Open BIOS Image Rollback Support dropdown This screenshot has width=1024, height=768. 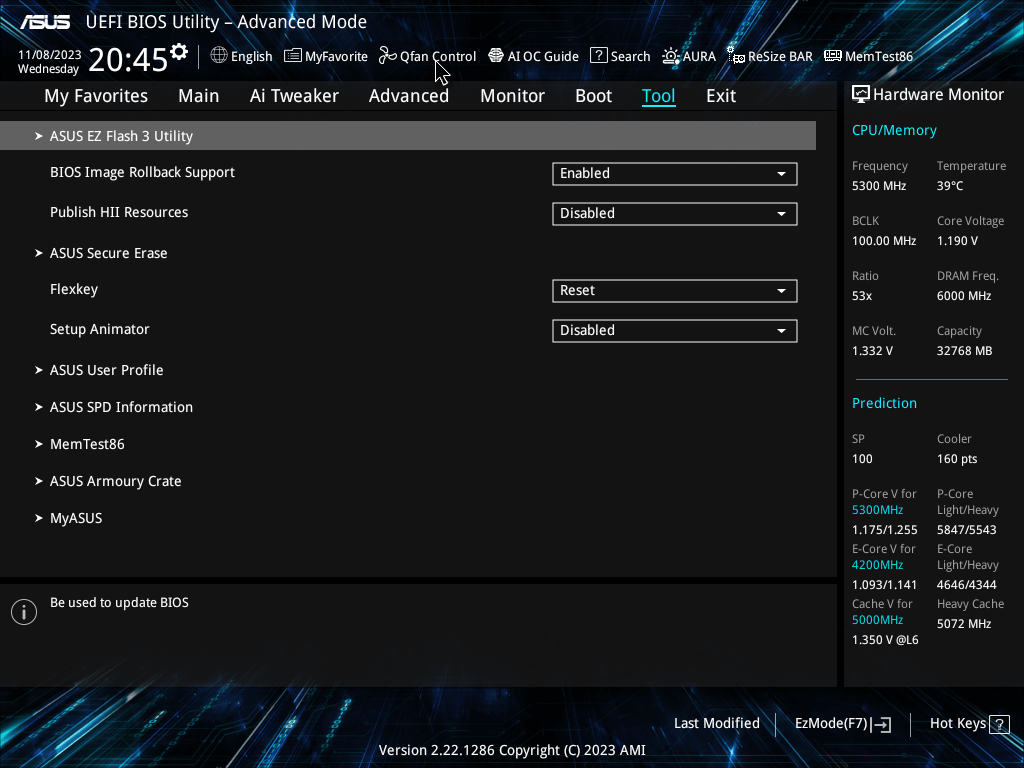point(675,174)
